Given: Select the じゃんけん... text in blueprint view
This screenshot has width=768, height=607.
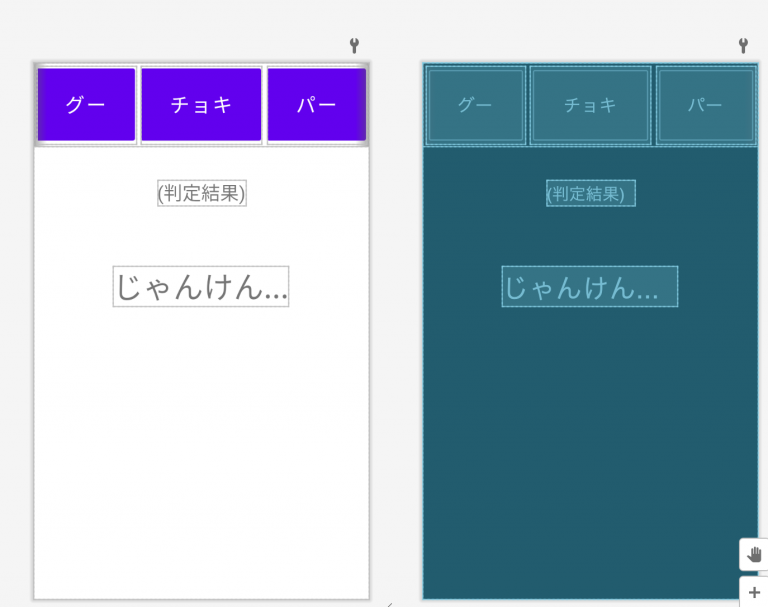Looking at the screenshot, I should 590,287.
